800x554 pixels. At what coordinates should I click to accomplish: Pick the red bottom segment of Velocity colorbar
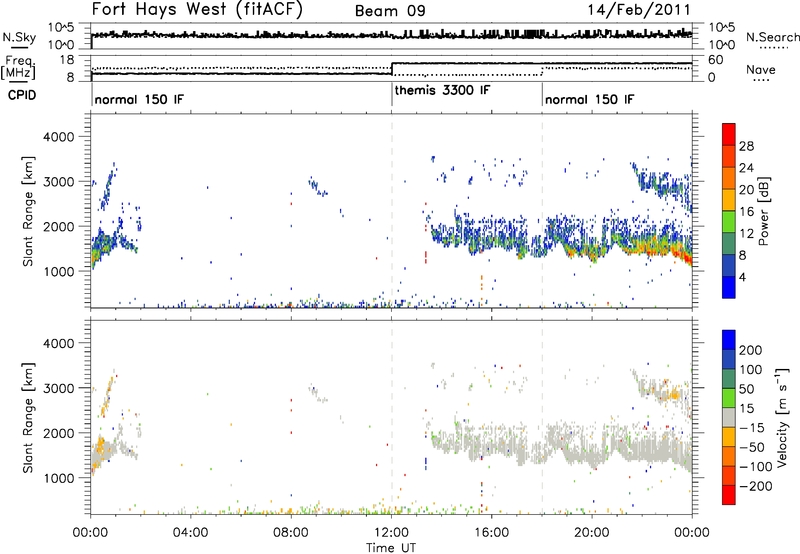pyautogui.click(x=729, y=495)
